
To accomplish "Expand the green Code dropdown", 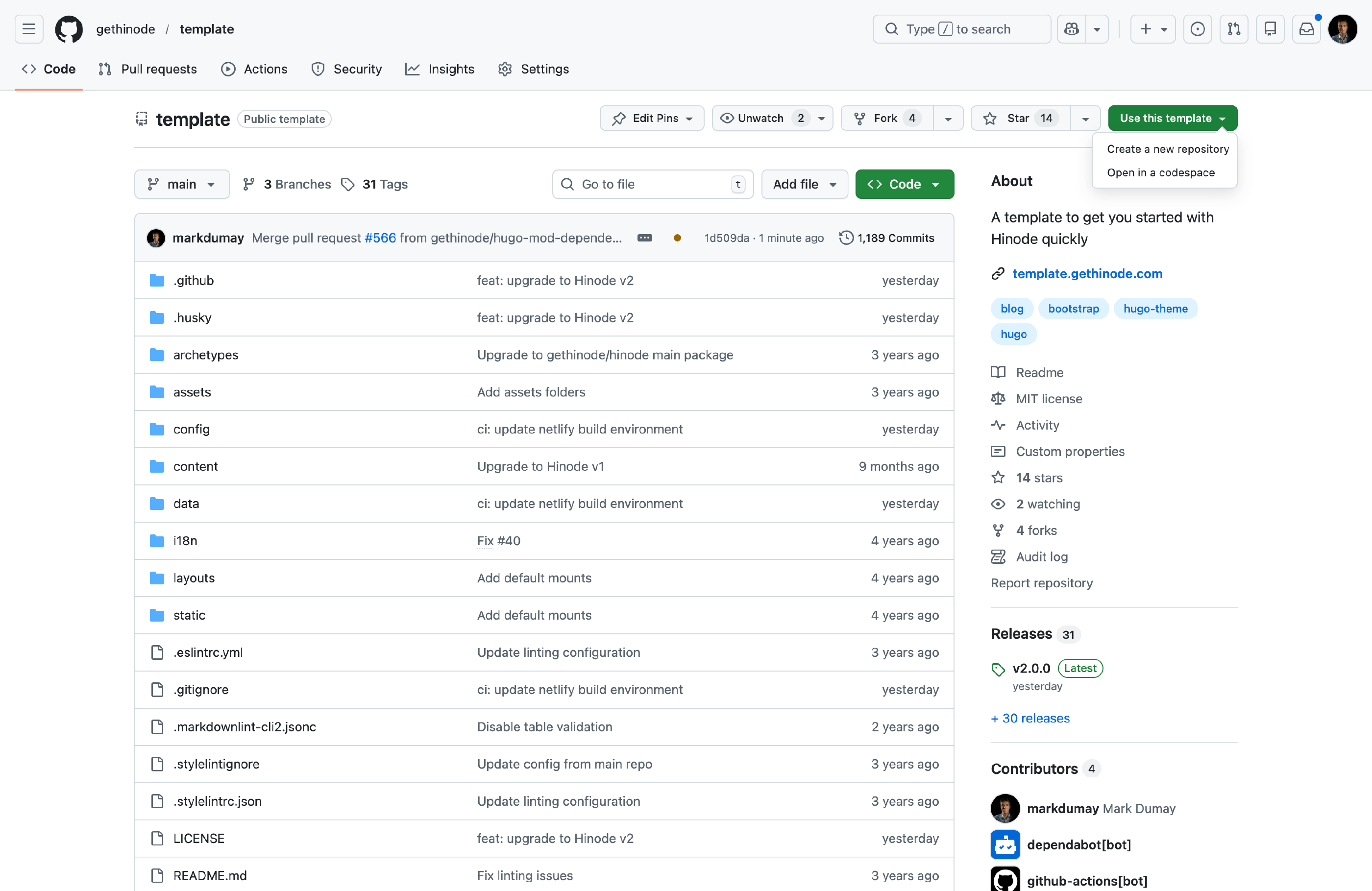I will (x=904, y=185).
